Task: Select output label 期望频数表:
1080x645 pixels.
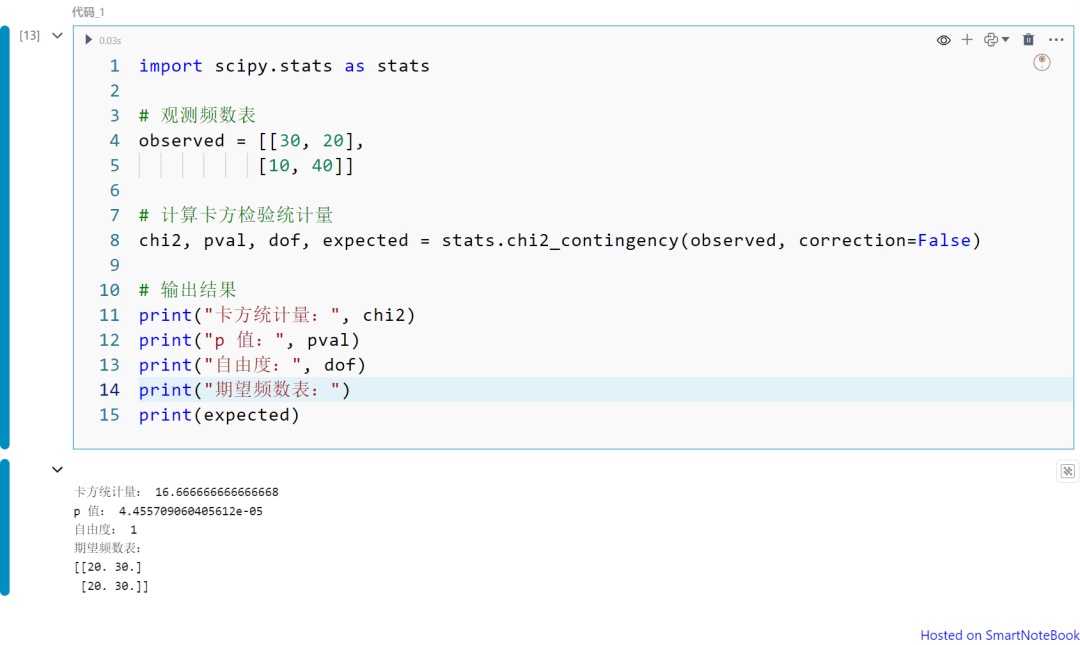Action: click(x=107, y=549)
